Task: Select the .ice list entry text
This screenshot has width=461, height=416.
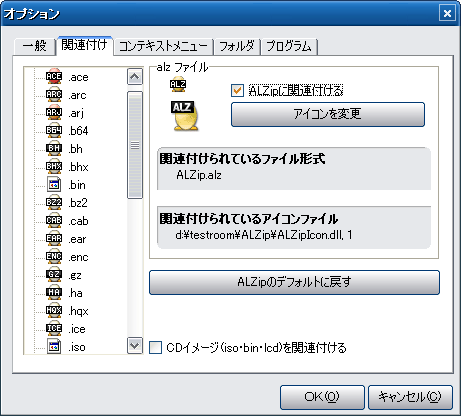Action: pos(77,329)
